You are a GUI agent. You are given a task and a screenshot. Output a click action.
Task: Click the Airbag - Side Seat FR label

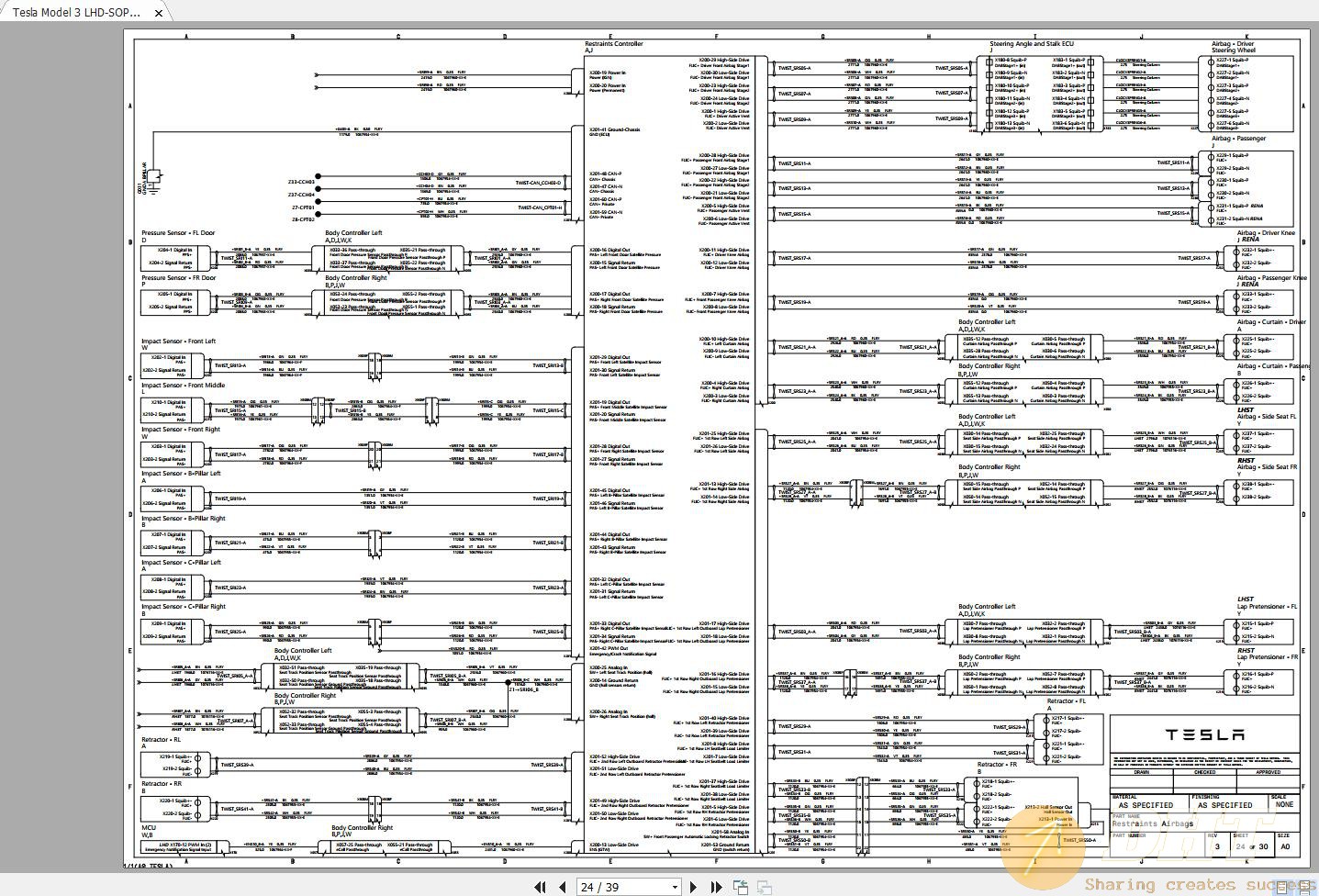pyautogui.click(x=1267, y=467)
